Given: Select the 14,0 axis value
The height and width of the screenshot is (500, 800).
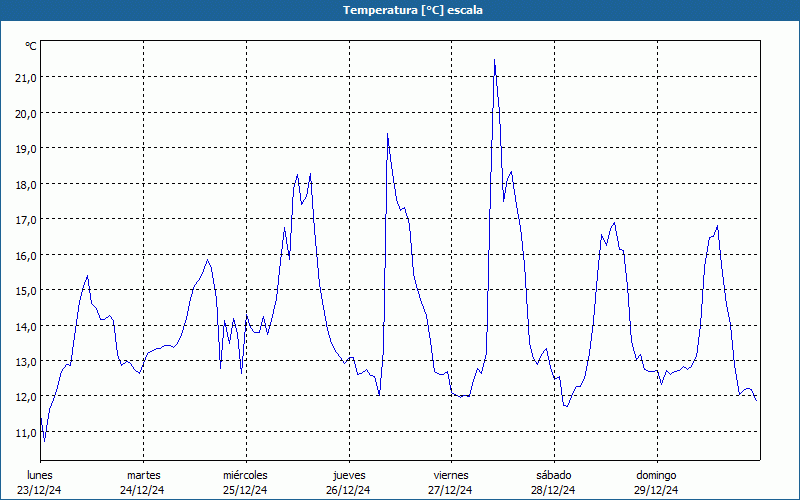Looking at the screenshot, I should (26, 326).
